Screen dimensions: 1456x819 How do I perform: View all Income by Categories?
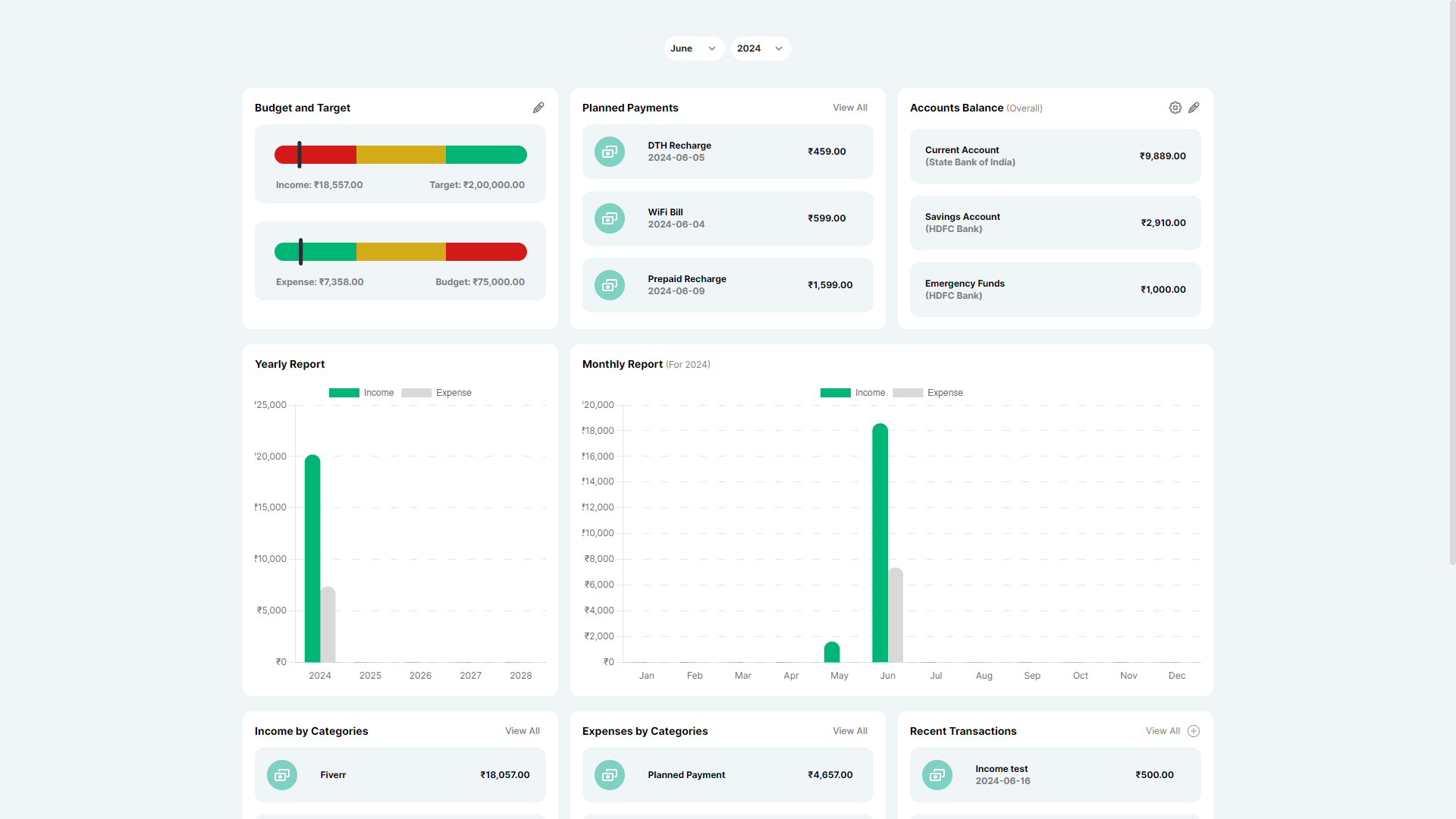coord(522,731)
